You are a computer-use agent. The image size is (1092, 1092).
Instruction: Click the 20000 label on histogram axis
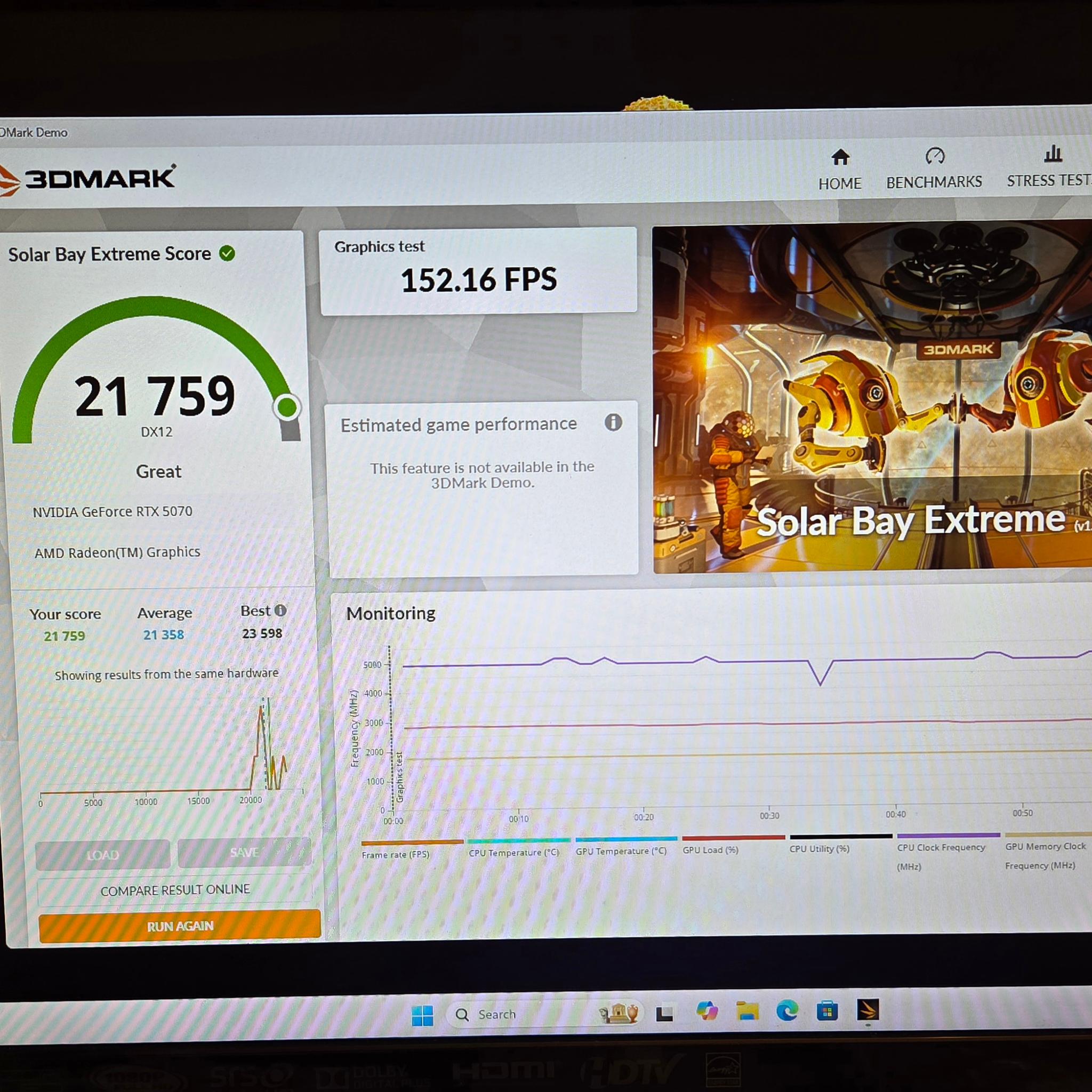click(251, 800)
